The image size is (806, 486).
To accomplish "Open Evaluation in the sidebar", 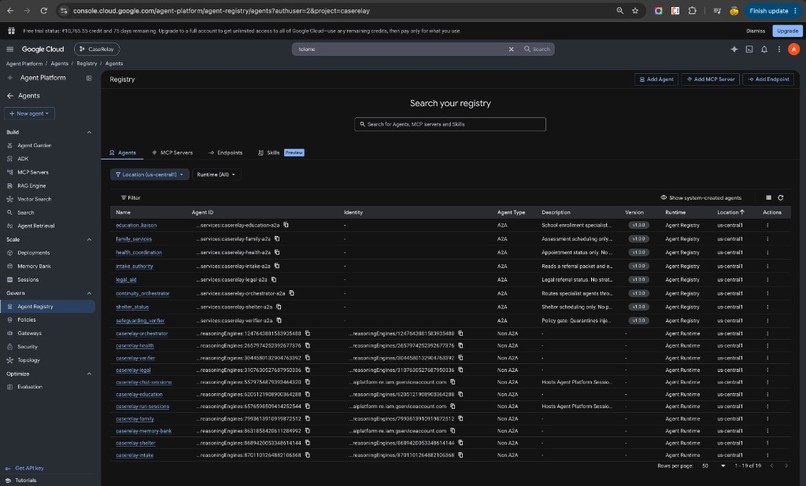I will click(x=30, y=387).
